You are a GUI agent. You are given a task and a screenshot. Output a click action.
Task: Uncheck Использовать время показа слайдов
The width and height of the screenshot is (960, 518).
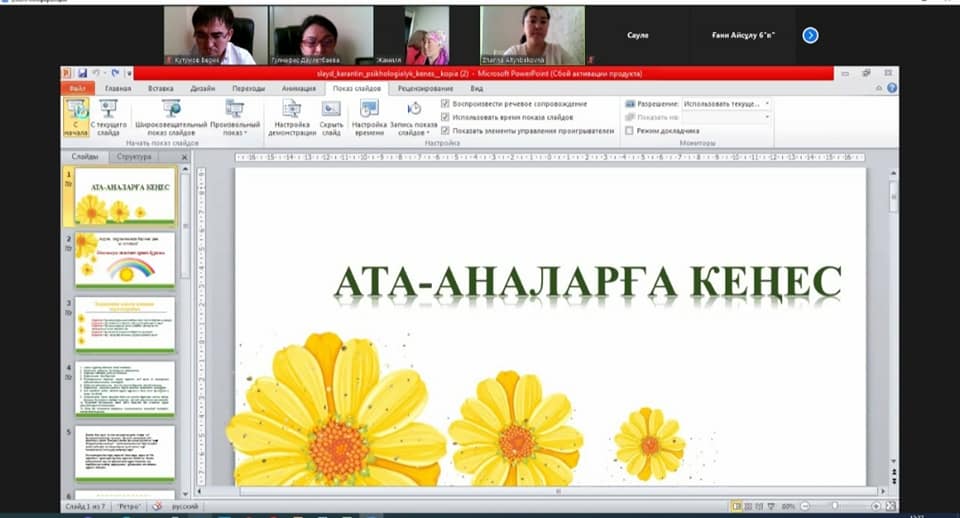445,117
